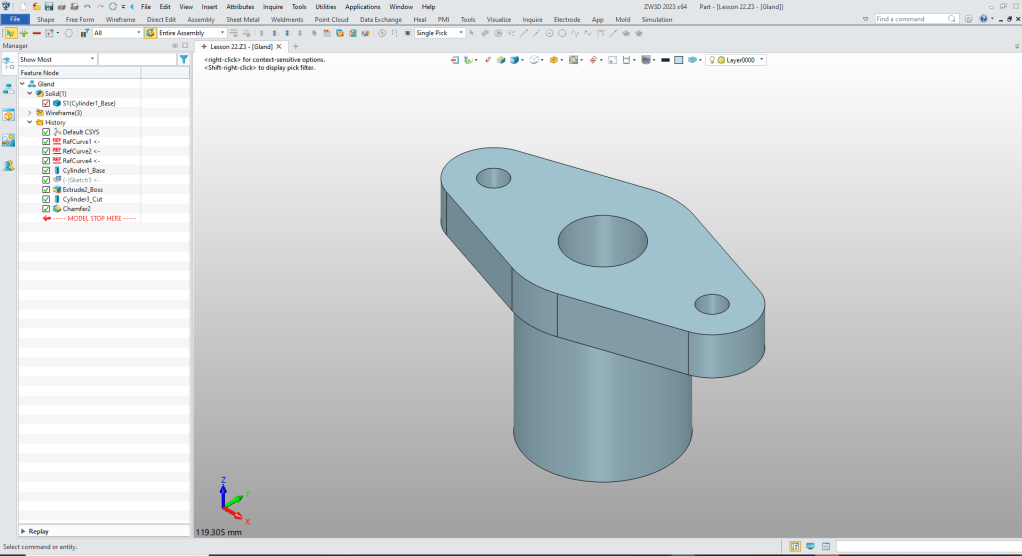Toggle the Extrude2_Boss checkbox
The width and height of the screenshot is (1022, 556).
[46, 189]
